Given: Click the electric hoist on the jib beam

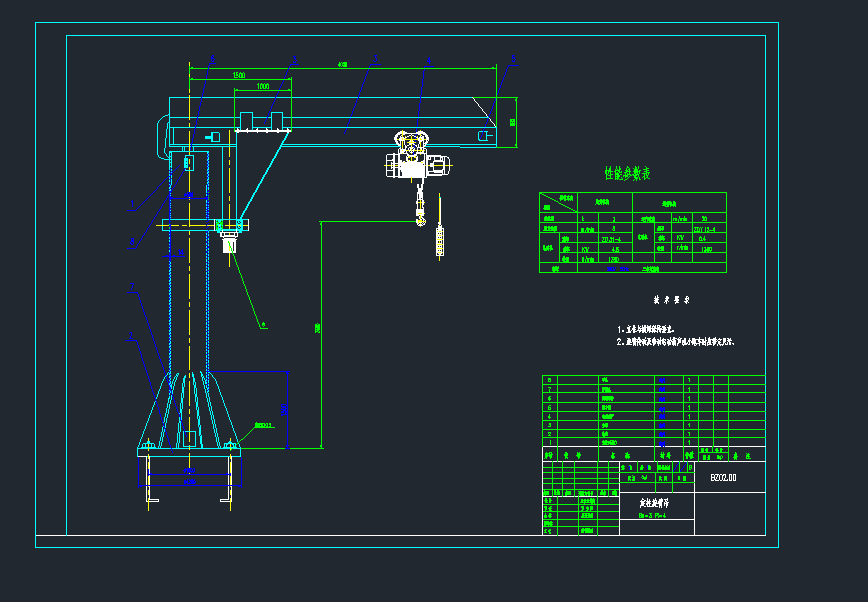Looking at the screenshot, I should pos(413,157).
